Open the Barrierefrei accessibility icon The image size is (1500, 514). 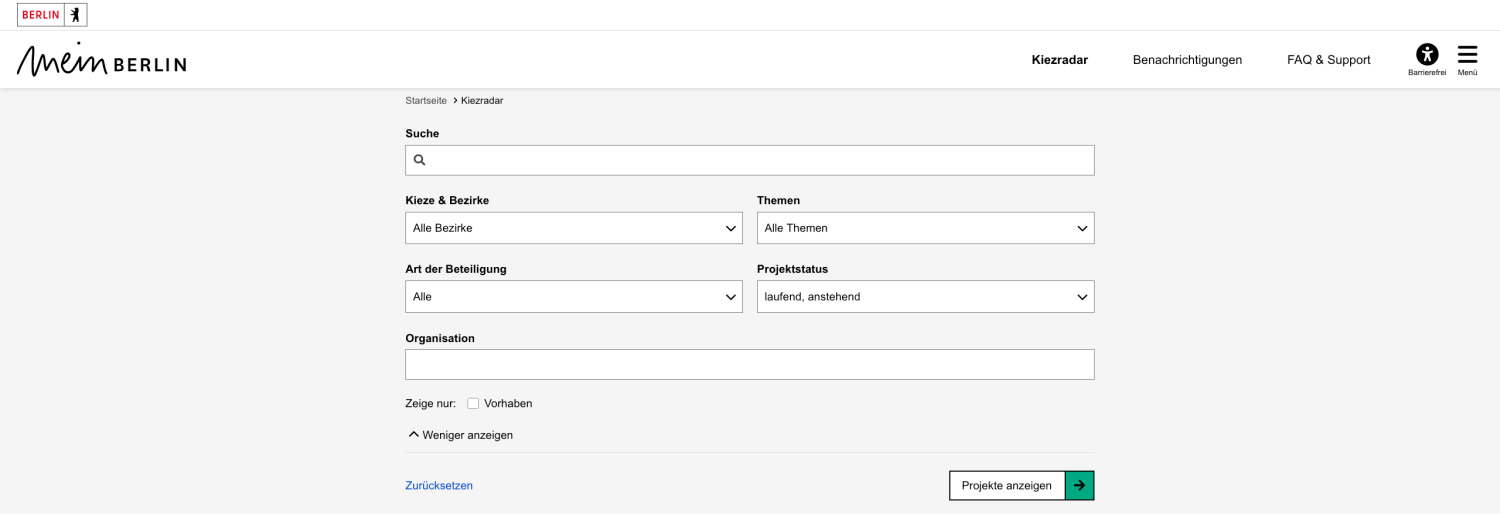tap(1427, 55)
